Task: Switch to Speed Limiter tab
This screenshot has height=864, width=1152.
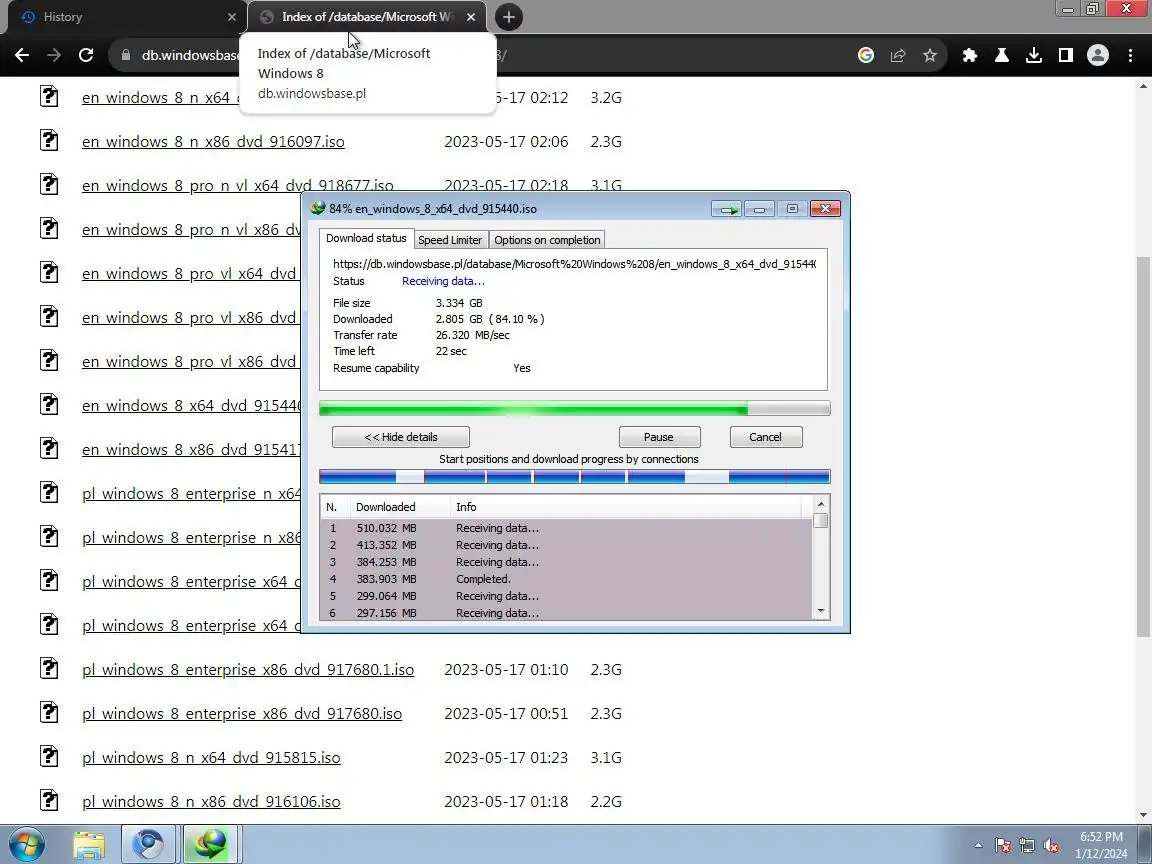Action: [450, 240]
